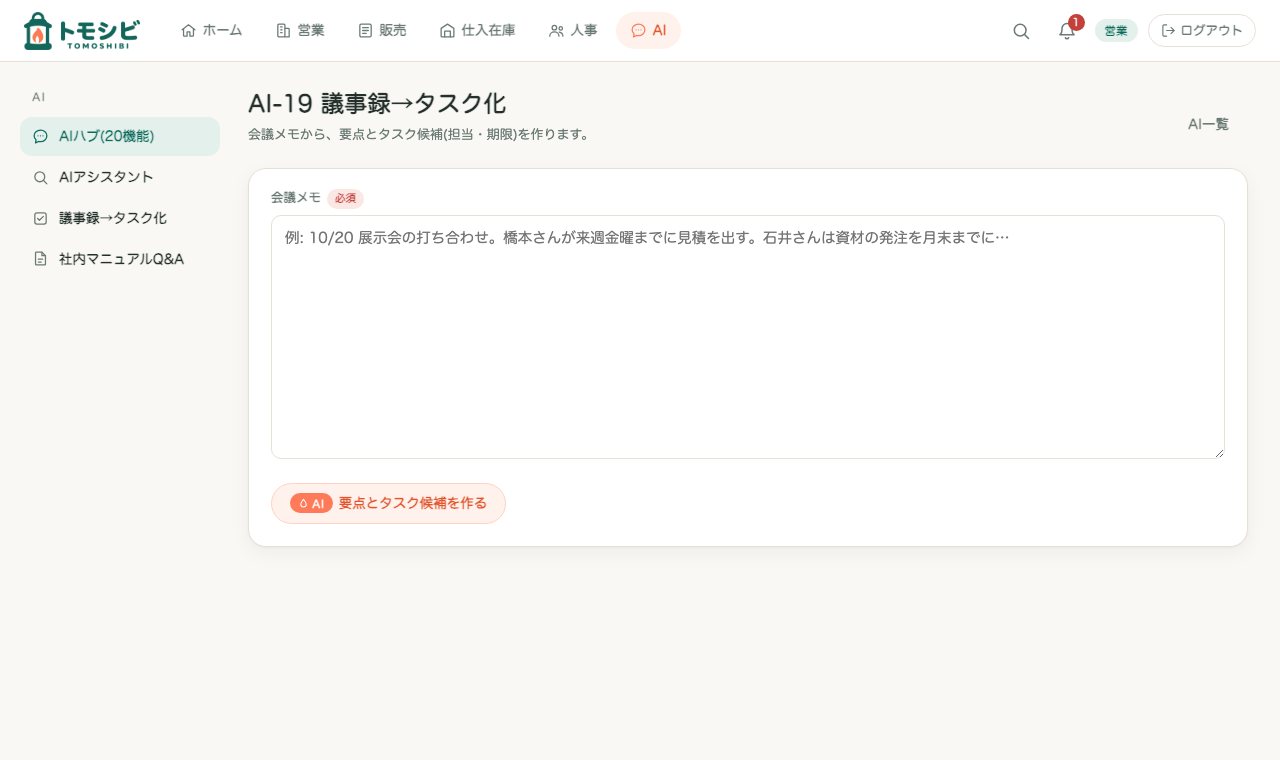Viewport: 1280px width, 760px height.
Task: Click the building icon beside 営業 in navigation
Action: pos(283,30)
